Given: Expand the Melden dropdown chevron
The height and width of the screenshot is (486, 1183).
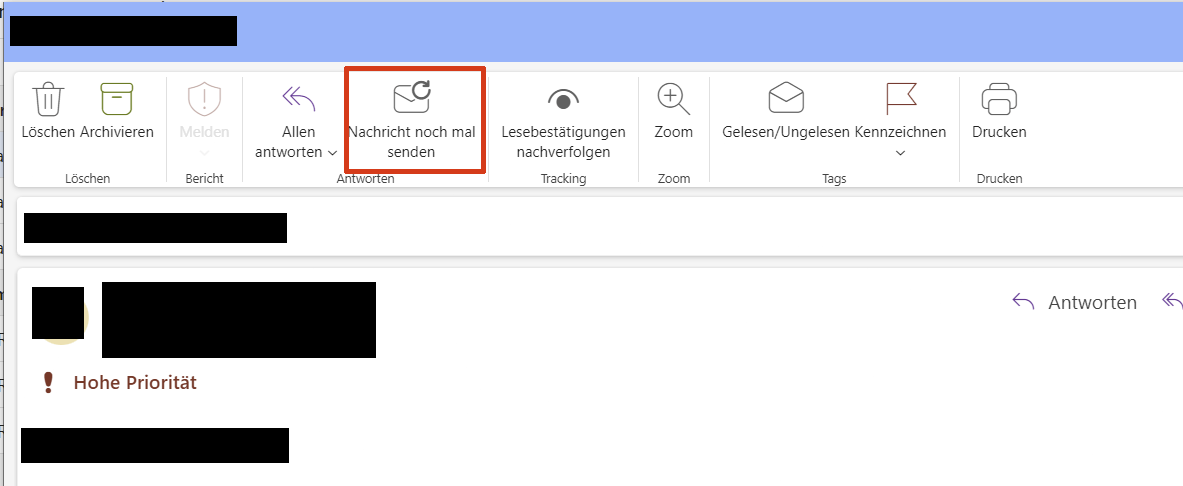Looking at the screenshot, I should coord(204,153).
